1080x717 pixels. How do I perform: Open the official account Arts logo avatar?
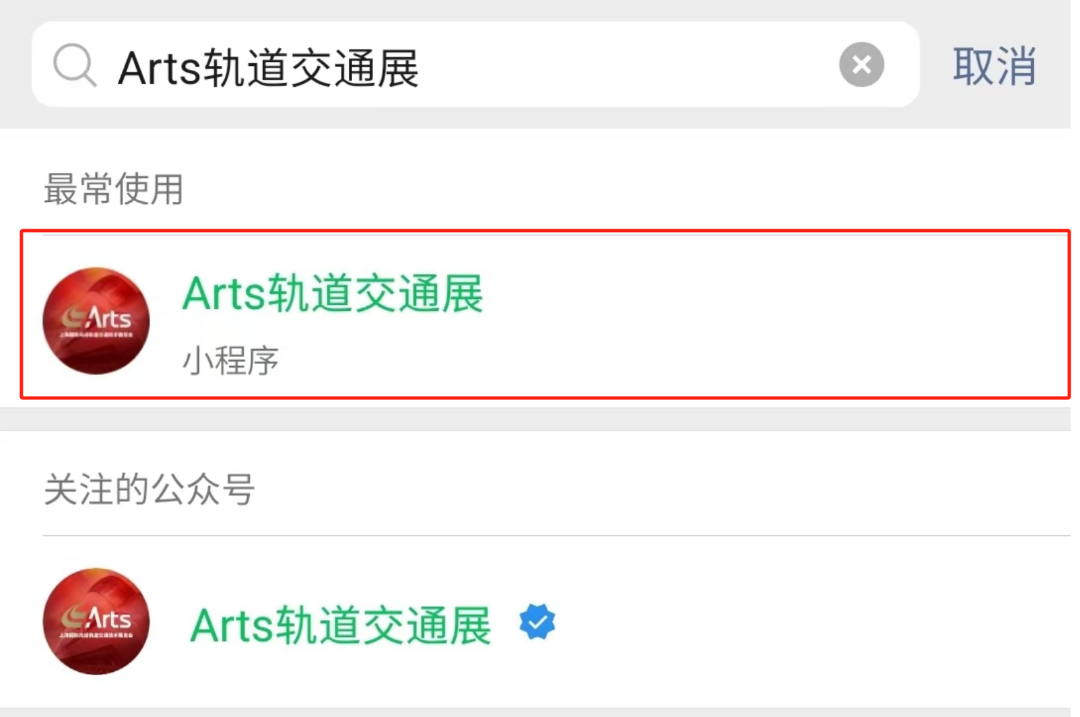[x=96, y=621]
